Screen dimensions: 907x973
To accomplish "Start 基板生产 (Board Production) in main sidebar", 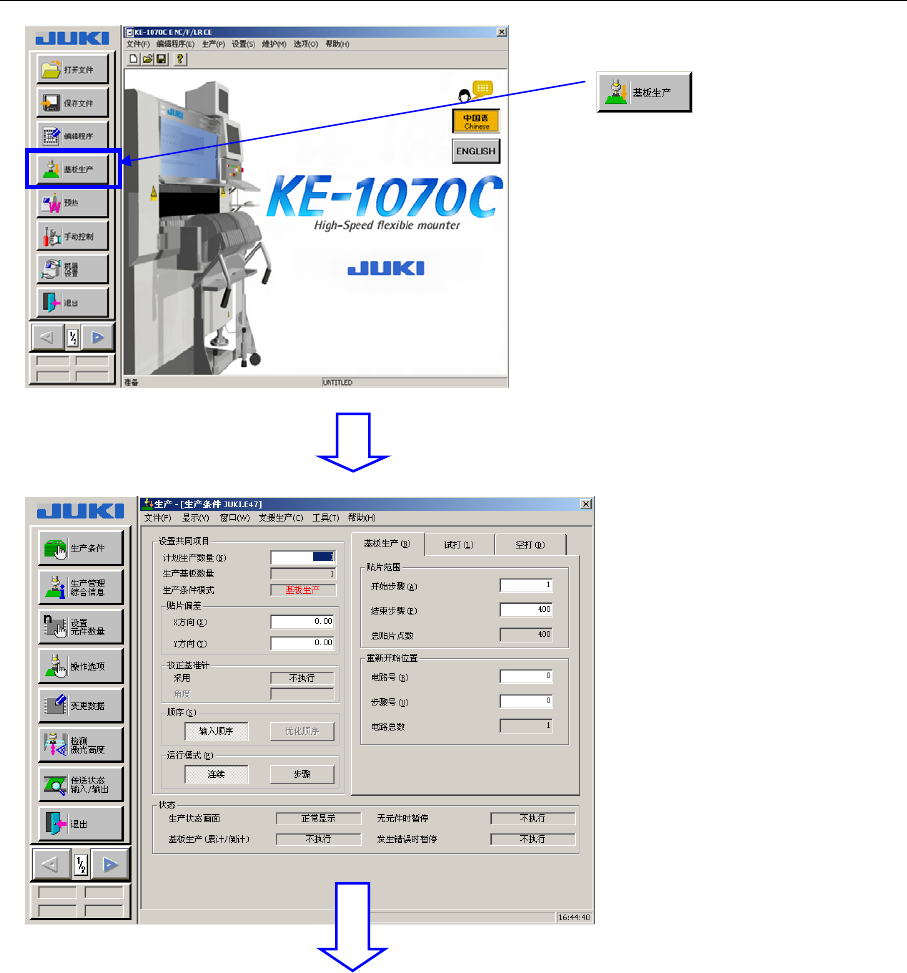I will (x=73, y=169).
